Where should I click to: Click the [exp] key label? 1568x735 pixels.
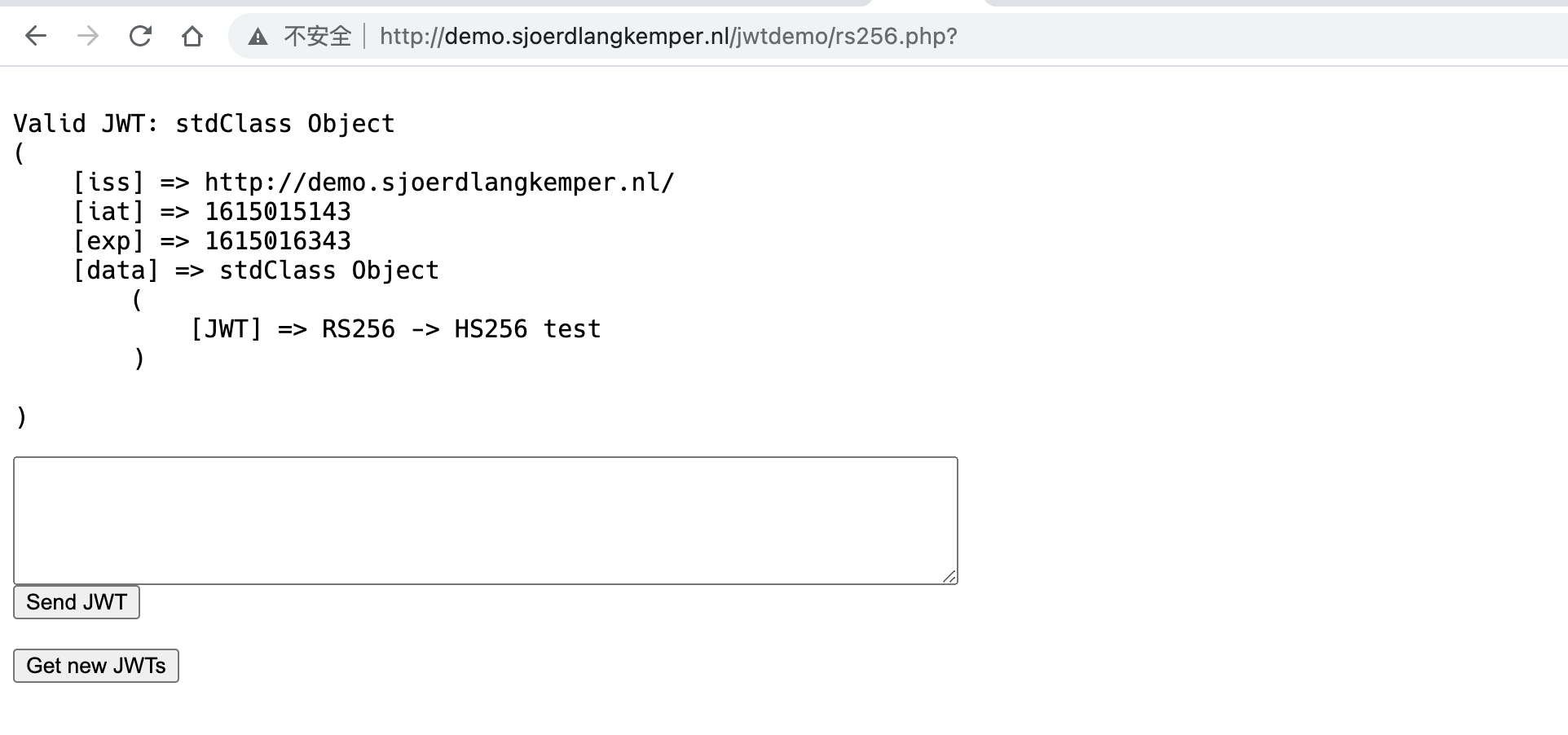click(x=108, y=241)
